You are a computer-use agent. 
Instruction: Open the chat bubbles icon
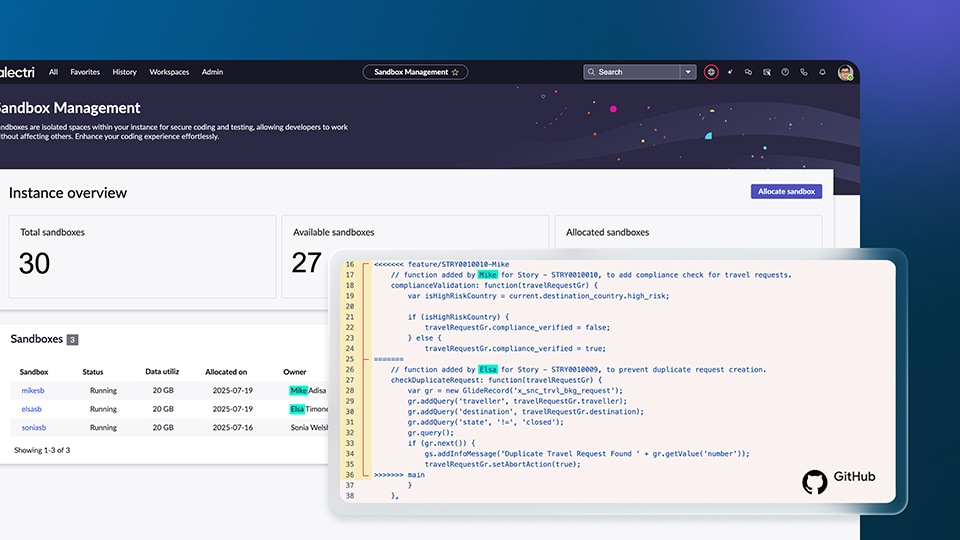(748, 72)
